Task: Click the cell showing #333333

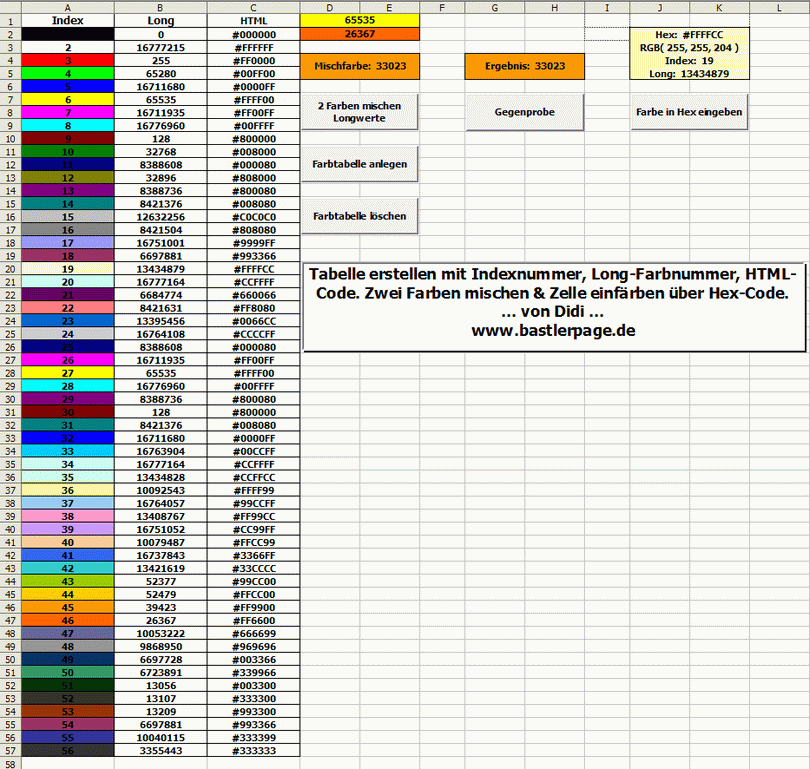Action: click(x=254, y=750)
